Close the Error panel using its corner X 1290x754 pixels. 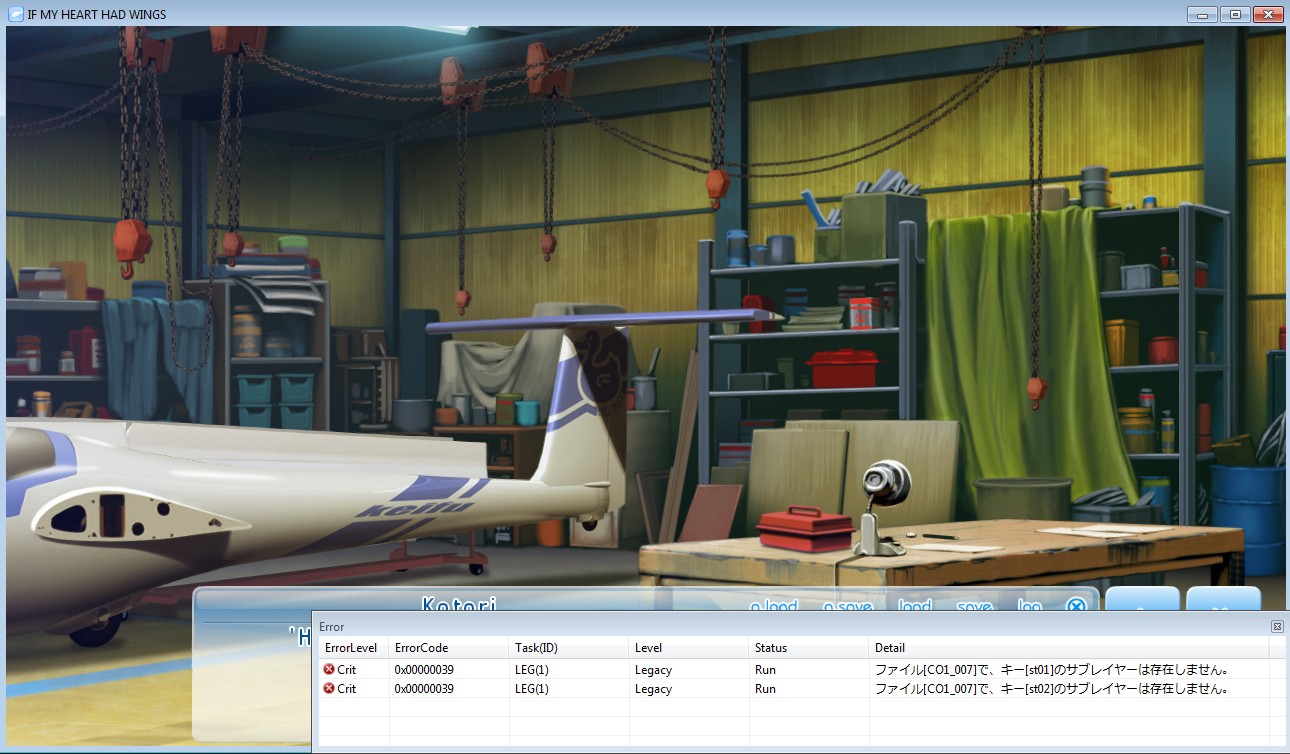point(1277,626)
